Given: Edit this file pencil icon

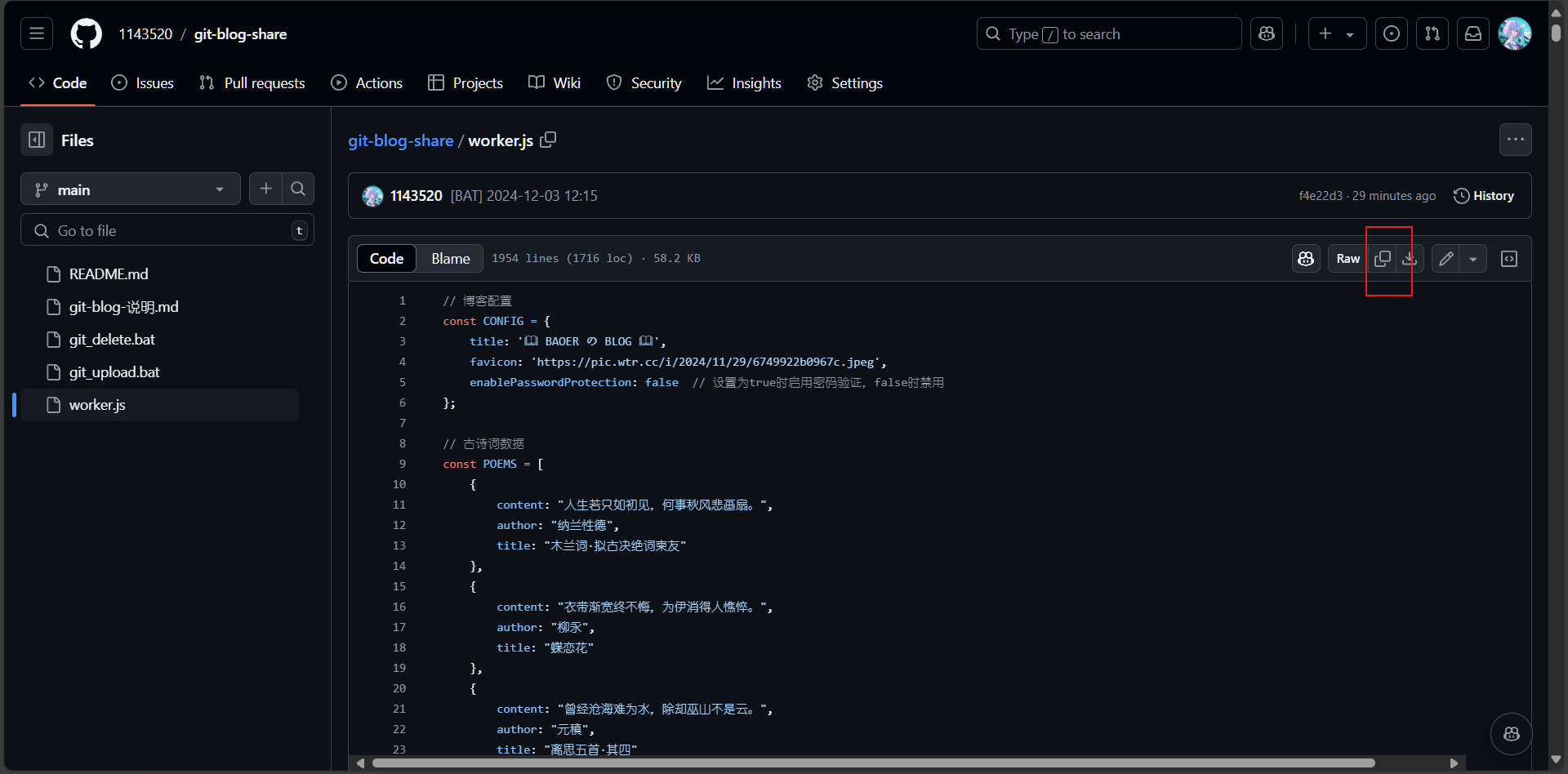Looking at the screenshot, I should point(1445,259).
